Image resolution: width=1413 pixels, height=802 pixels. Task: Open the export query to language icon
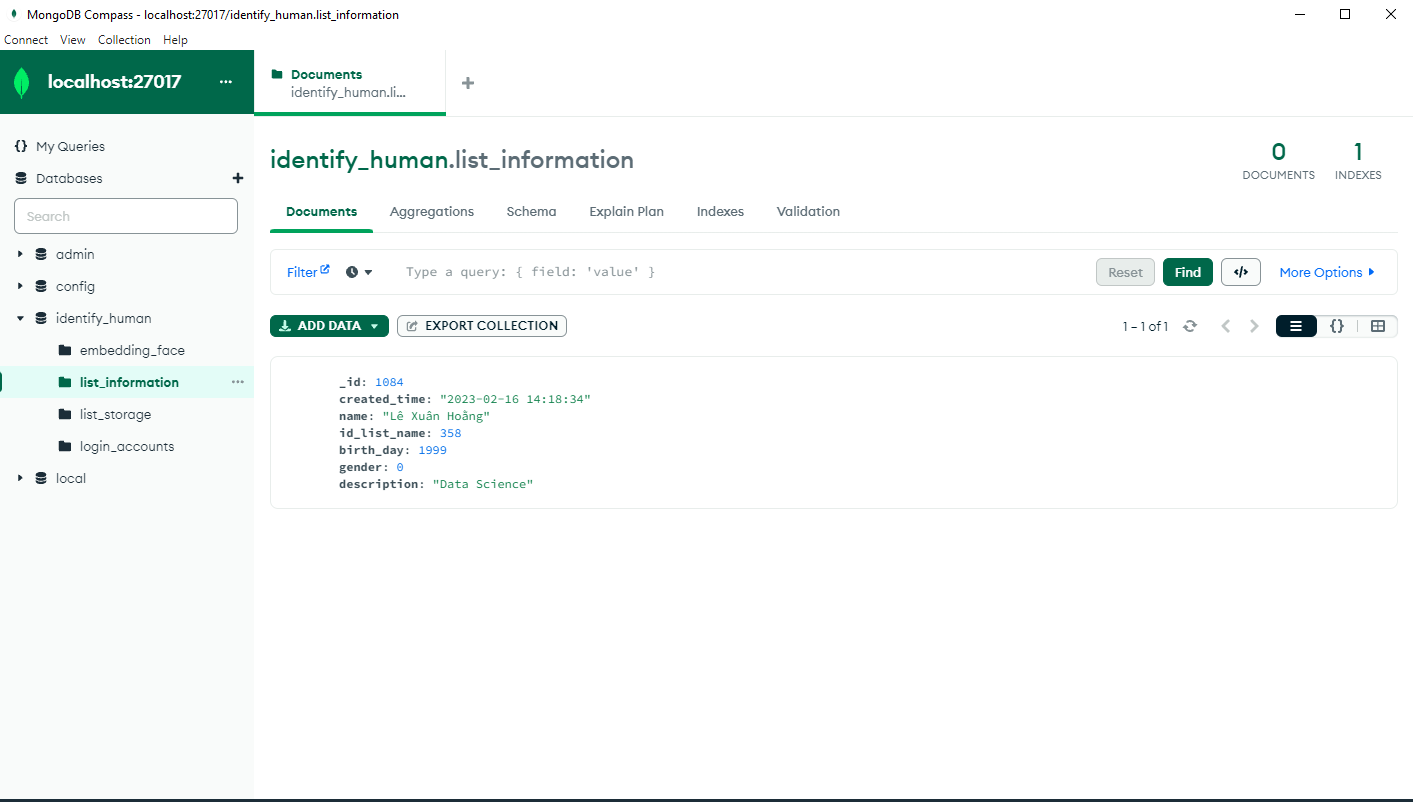(x=1240, y=271)
